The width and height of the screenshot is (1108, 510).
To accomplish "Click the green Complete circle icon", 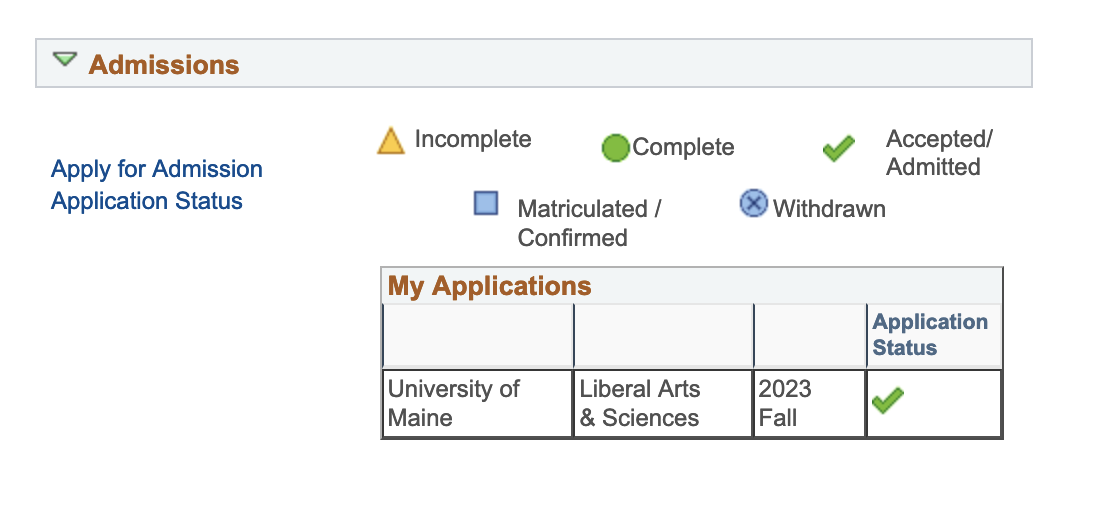I will pyautogui.click(x=615, y=148).
